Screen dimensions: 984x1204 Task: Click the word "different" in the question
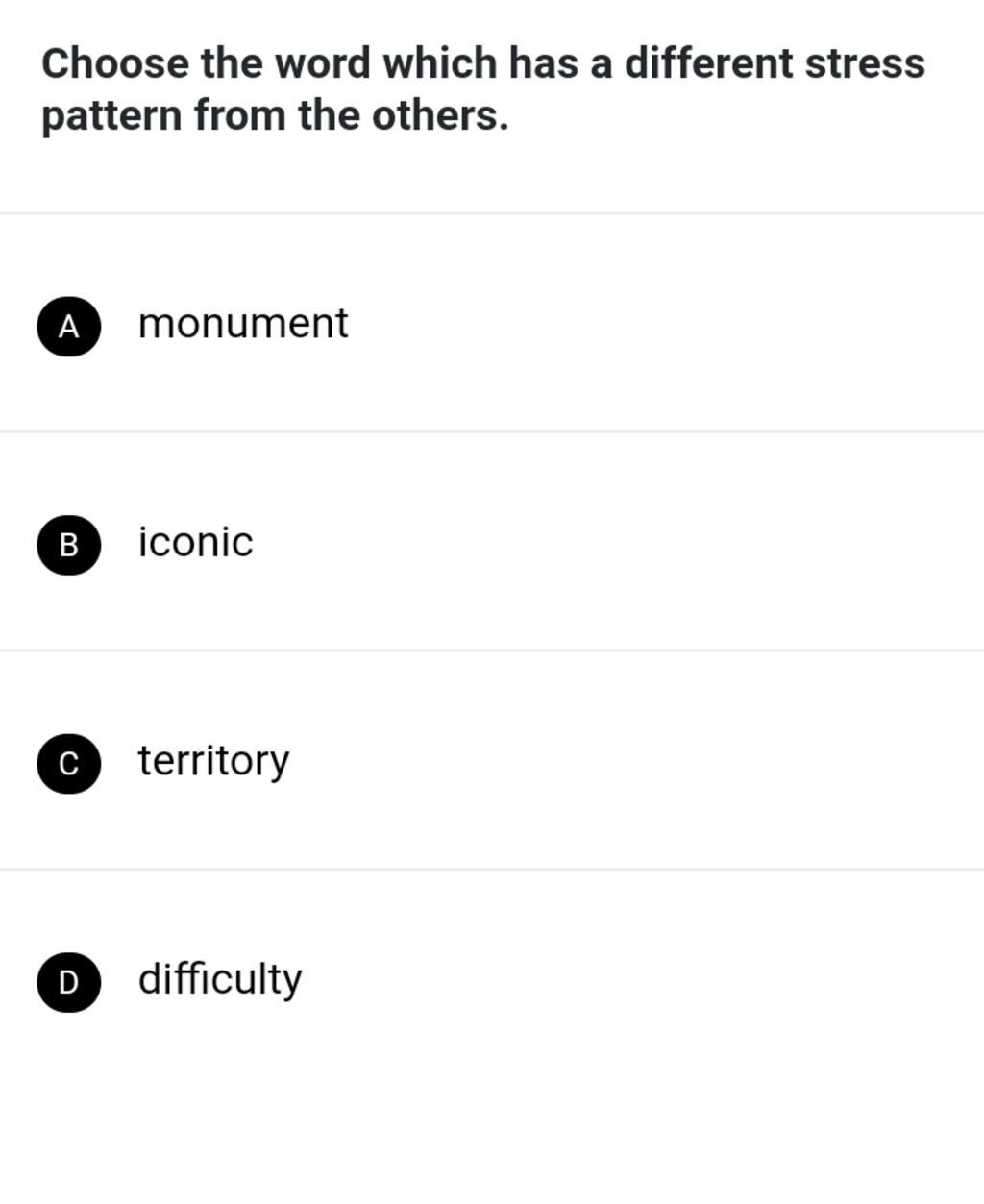pos(708,64)
